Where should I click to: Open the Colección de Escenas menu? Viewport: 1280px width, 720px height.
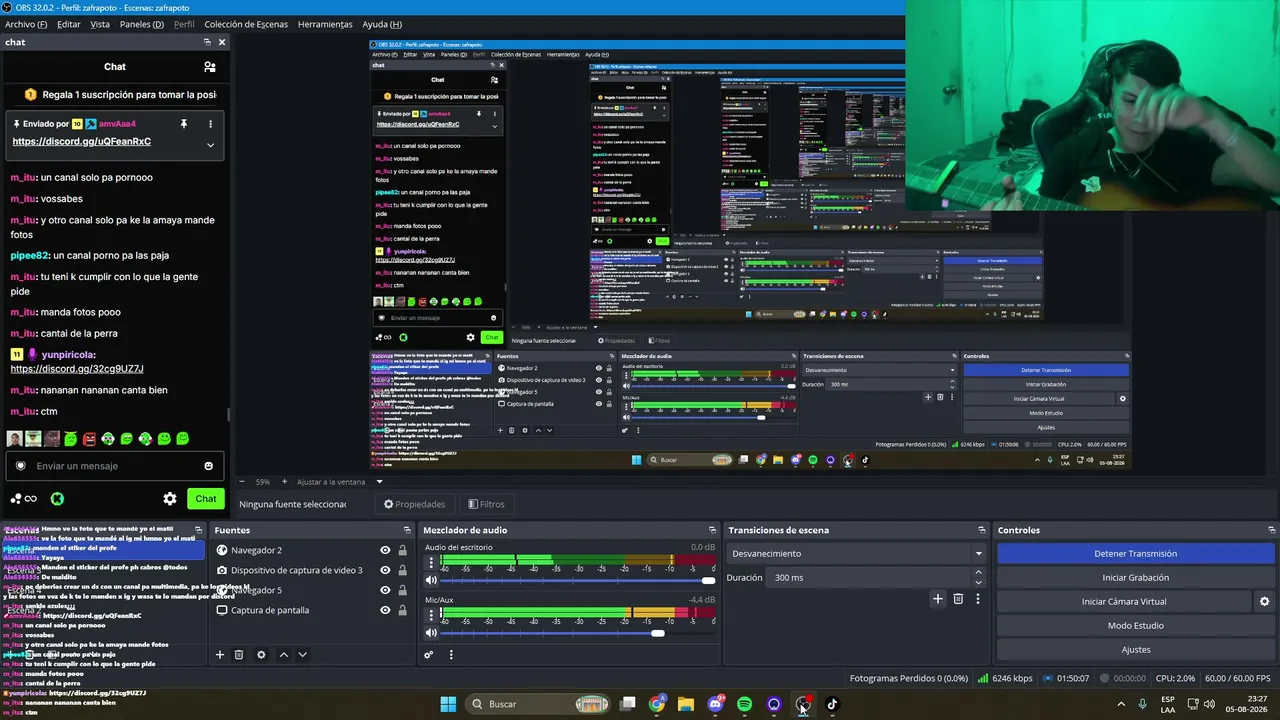[x=246, y=24]
